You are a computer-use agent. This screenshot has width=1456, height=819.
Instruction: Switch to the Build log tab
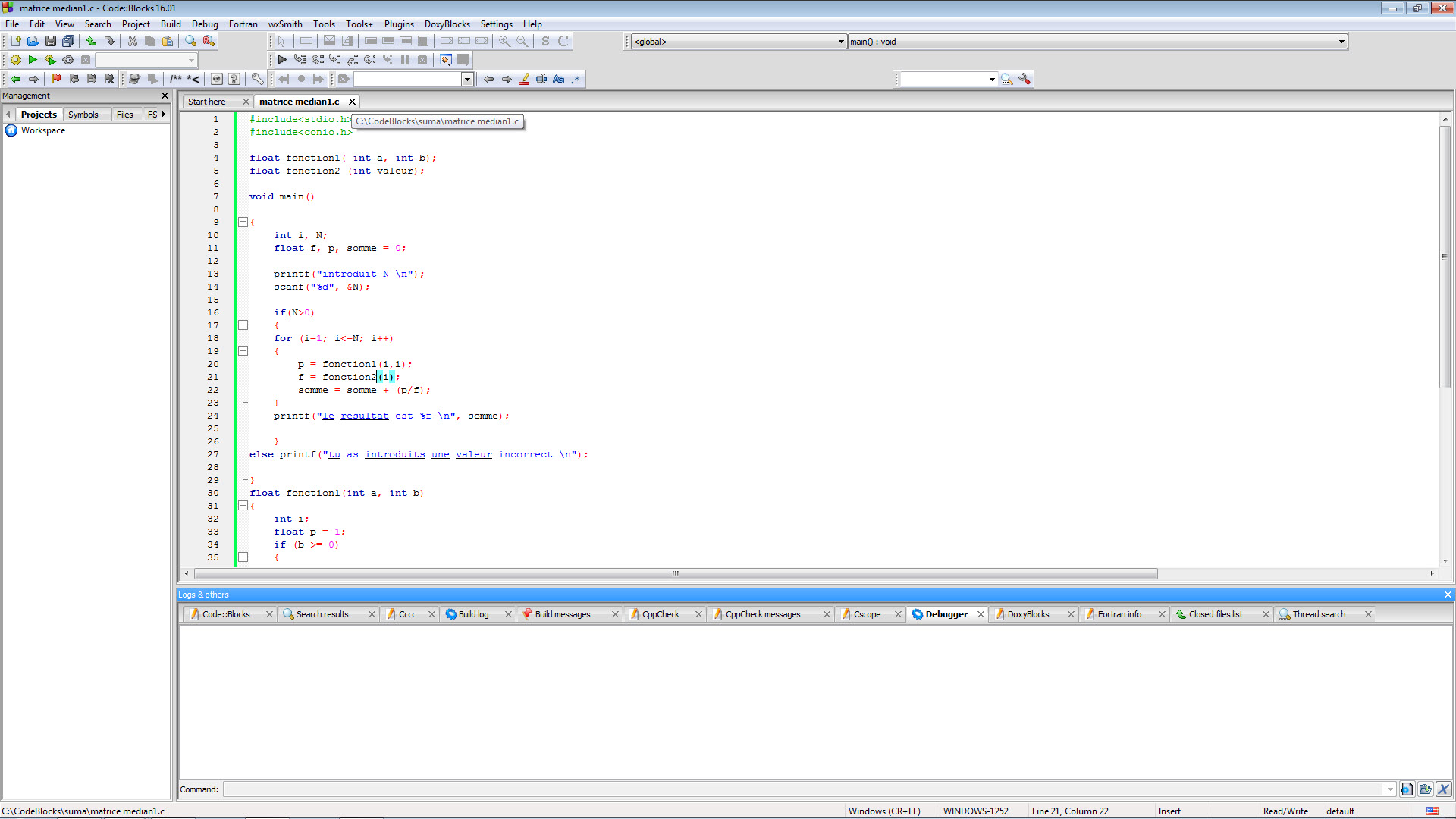pyautogui.click(x=472, y=614)
